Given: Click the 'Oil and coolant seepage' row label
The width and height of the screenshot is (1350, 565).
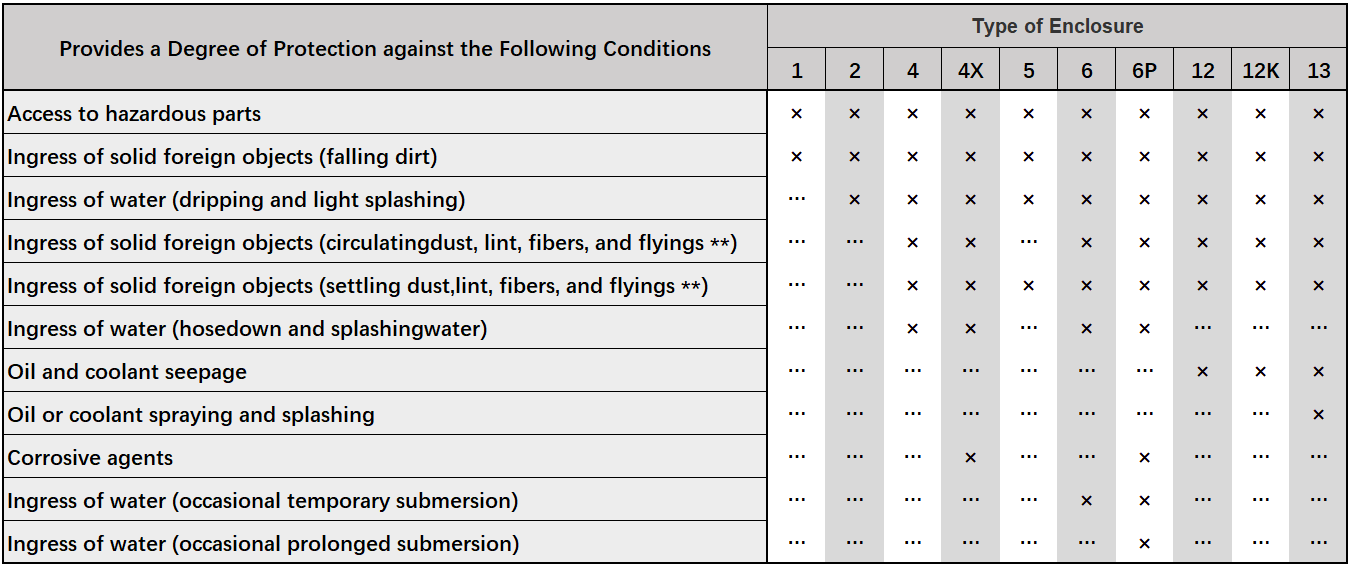Looking at the screenshot, I should coord(127,372).
